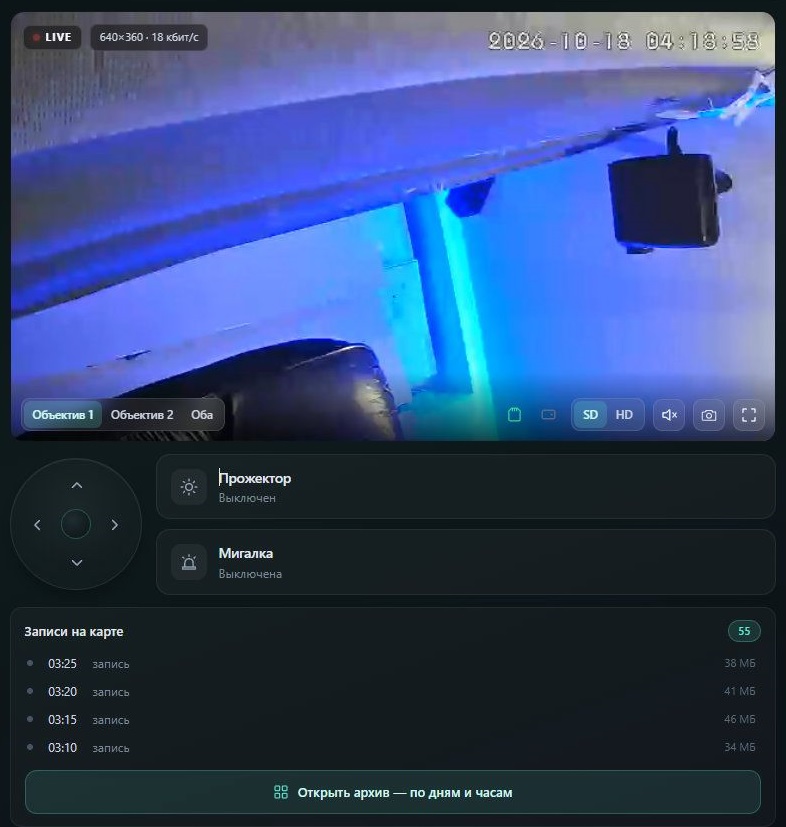Click the 38 МБ size value

pyautogui.click(x=740, y=663)
